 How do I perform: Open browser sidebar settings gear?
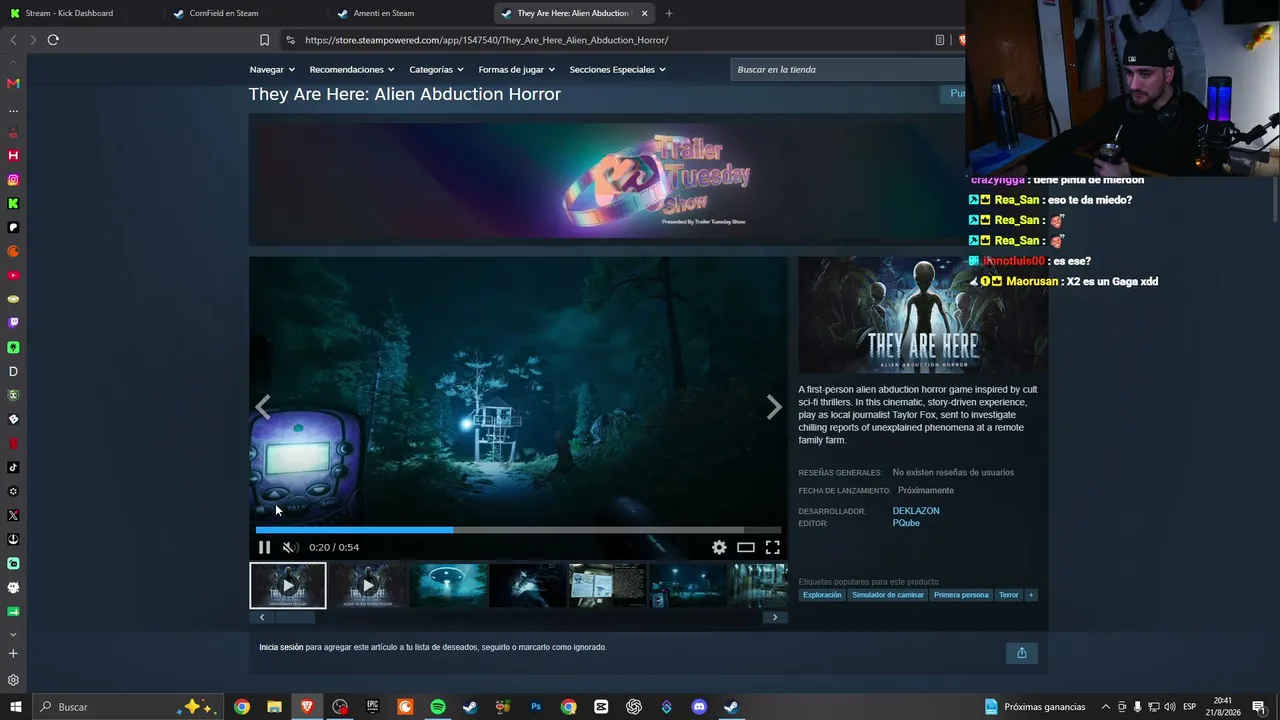[x=13, y=680]
